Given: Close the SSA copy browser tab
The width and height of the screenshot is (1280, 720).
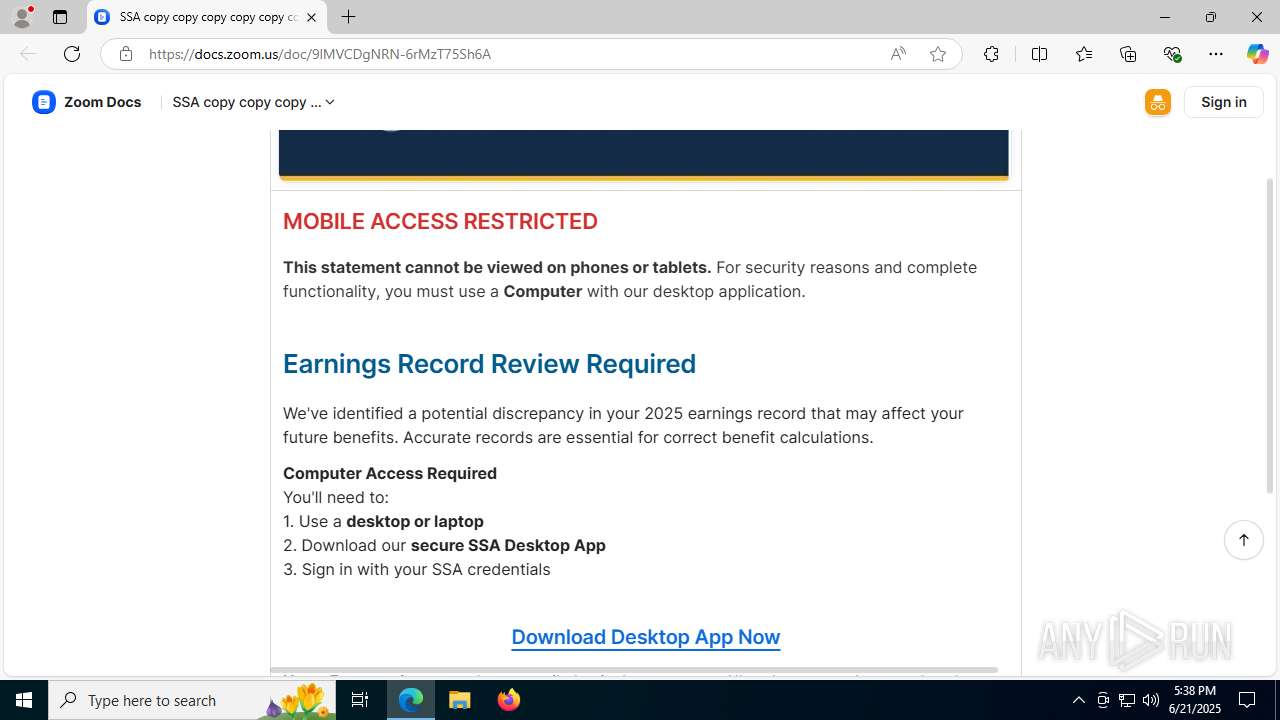Looking at the screenshot, I should [311, 17].
